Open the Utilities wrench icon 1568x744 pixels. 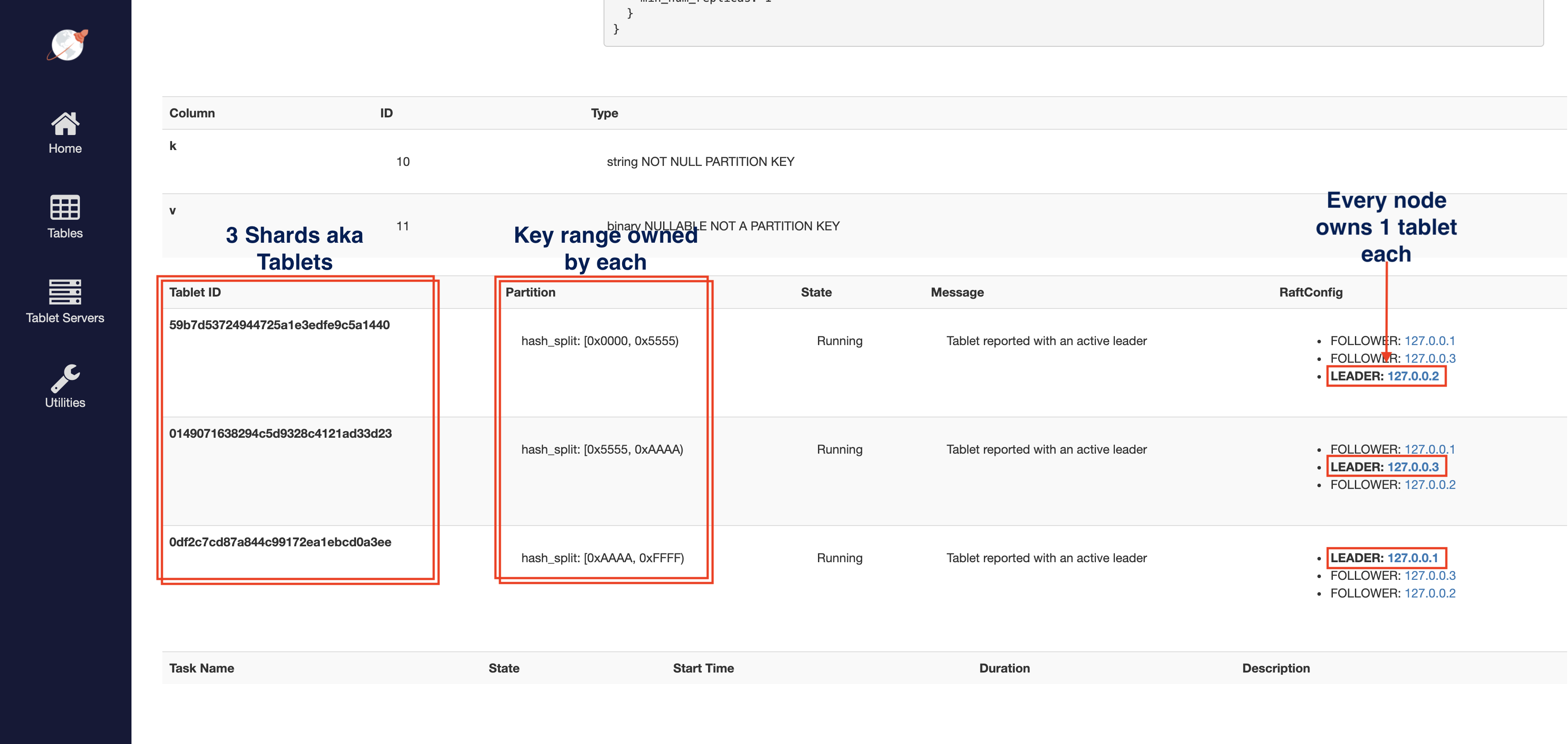(64, 377)
